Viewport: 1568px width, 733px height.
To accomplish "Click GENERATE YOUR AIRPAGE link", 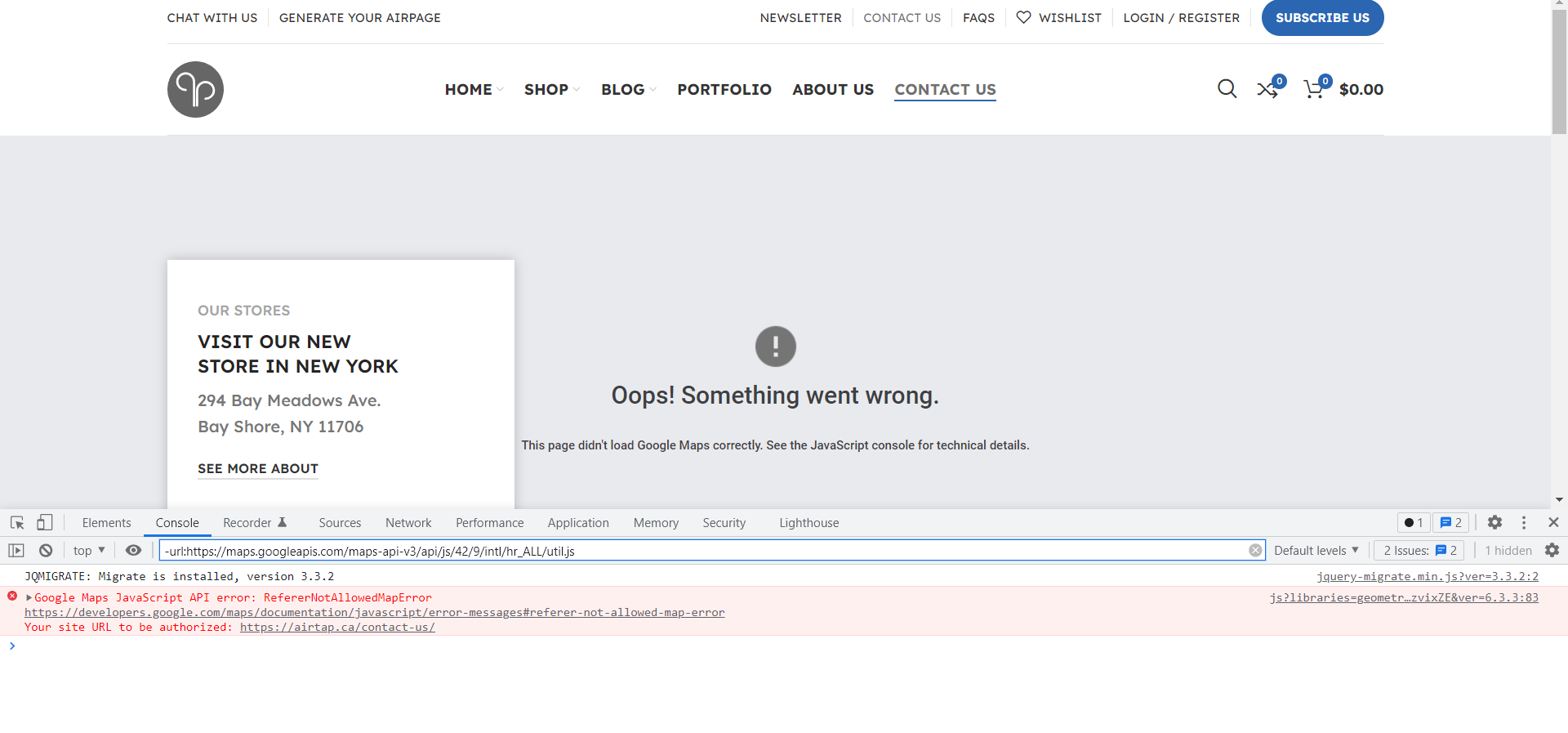I will (360, 17).
